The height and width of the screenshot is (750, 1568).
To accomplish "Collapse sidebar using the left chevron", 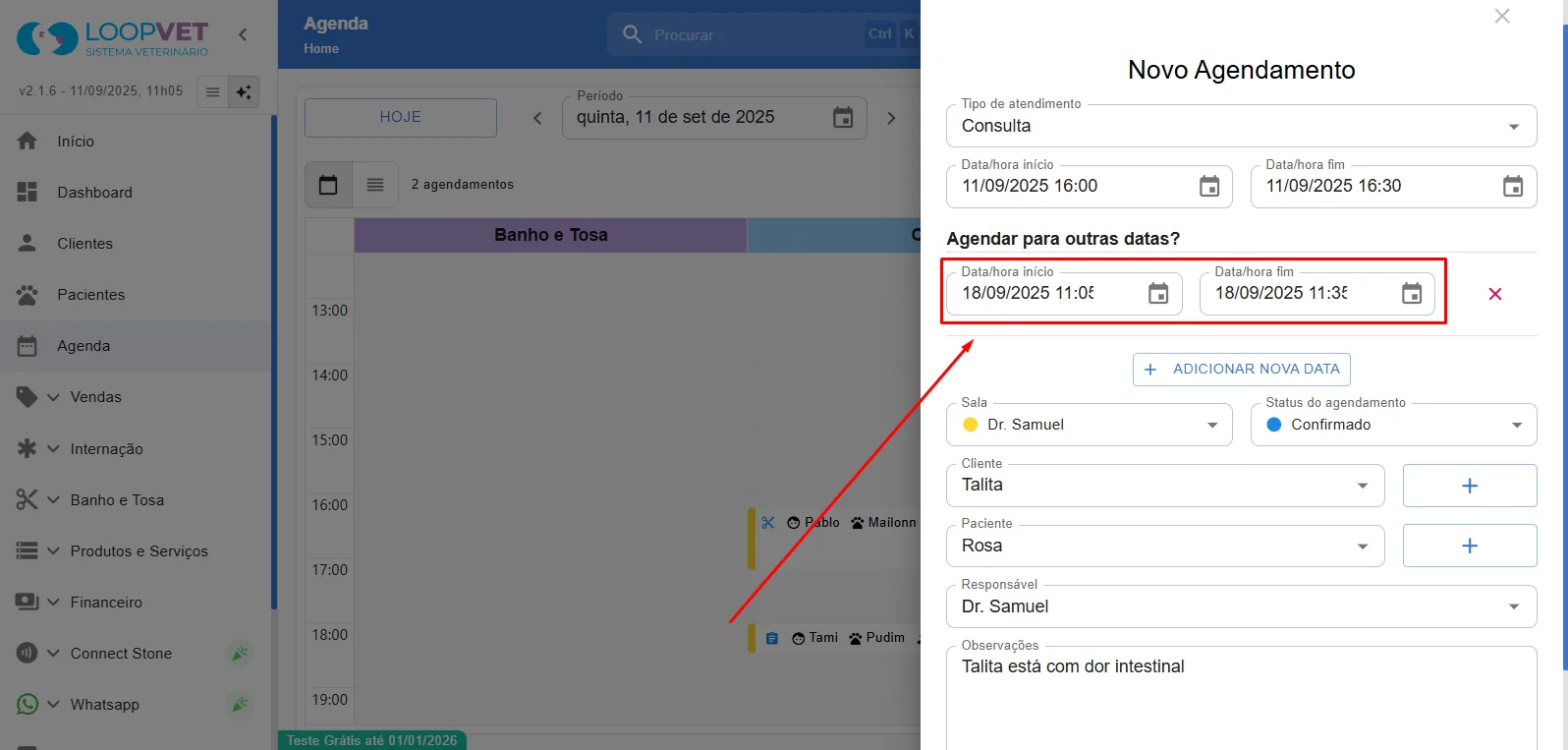I will pos(243,34).
